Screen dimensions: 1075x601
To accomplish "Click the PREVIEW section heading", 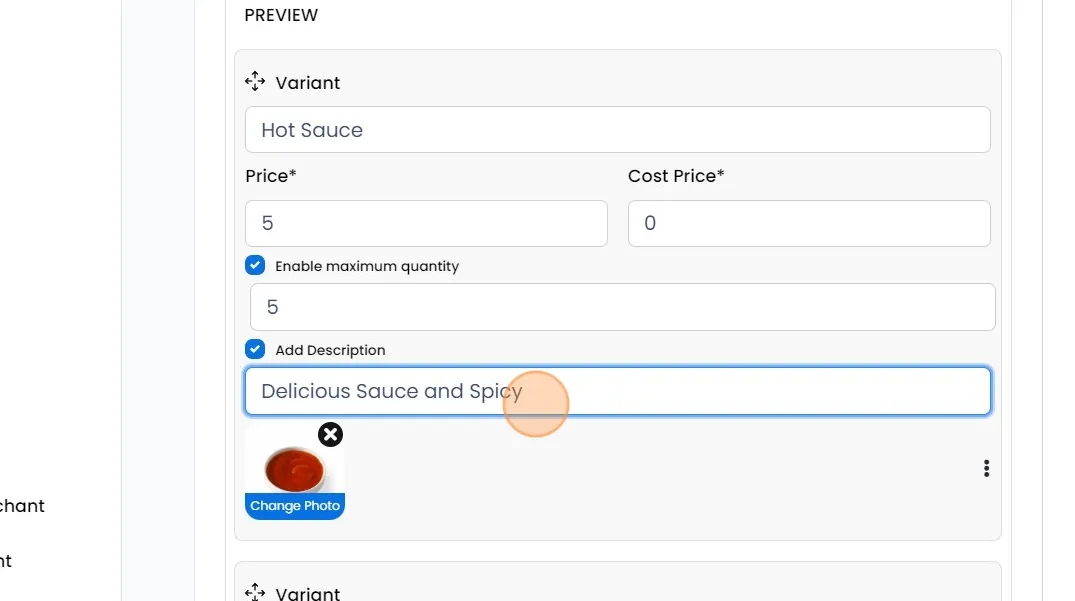I will [x=281, y=15].
